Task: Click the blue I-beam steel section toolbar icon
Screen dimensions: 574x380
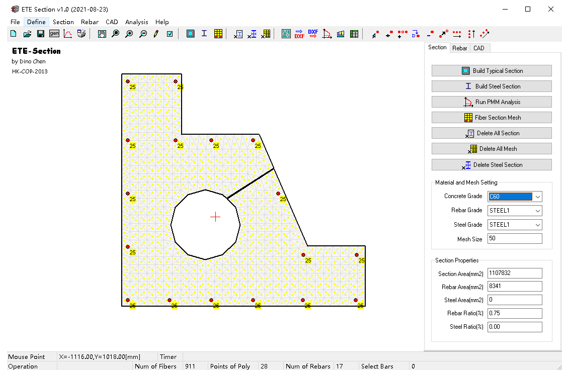Action: click(204, 34)
